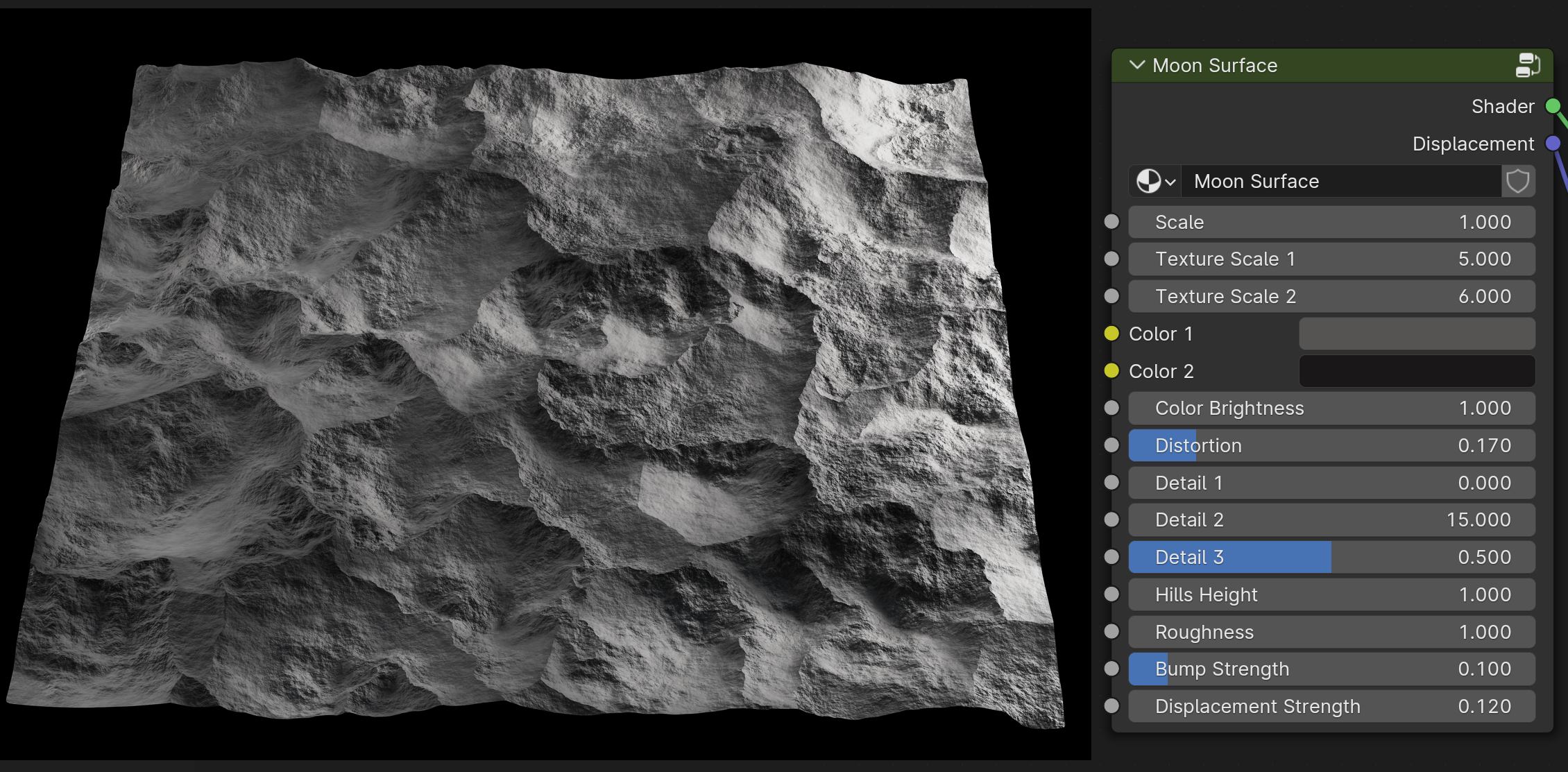Click the Scale value field
The width and height of the screenshot is (1568, 772).
point(1331,222)
